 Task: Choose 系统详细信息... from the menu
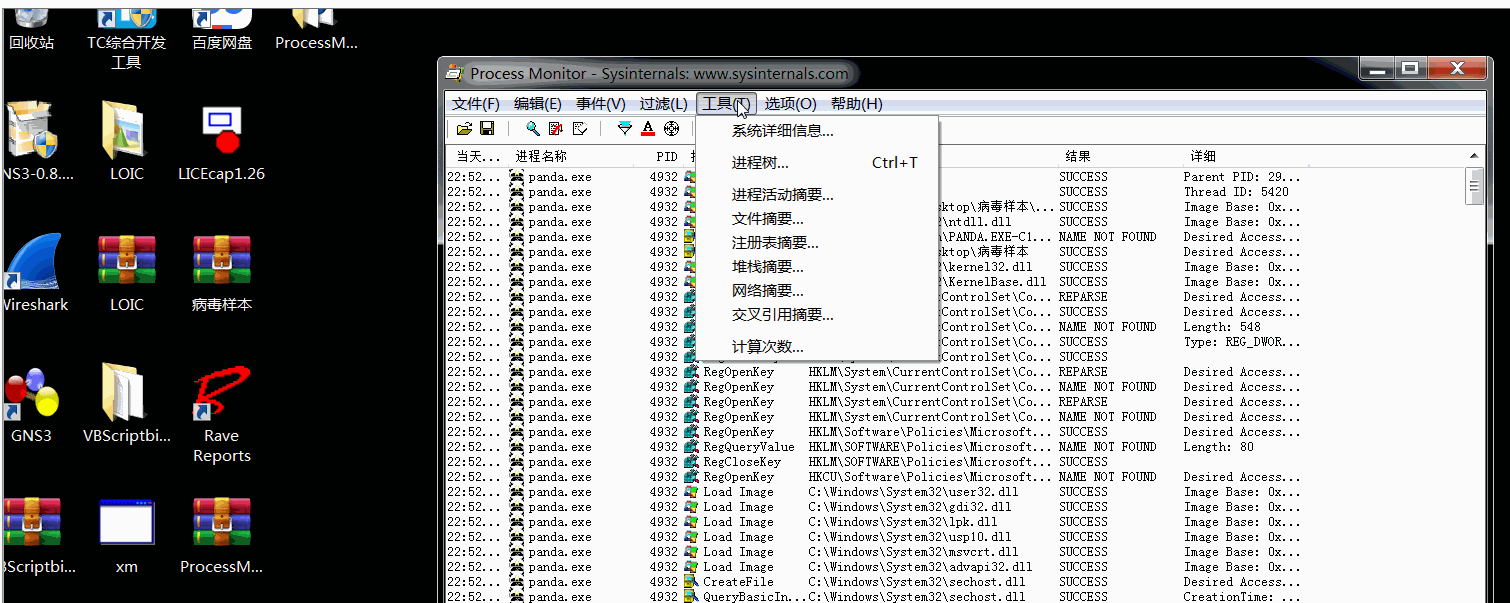pyautogui.click(x=817, y=131)
